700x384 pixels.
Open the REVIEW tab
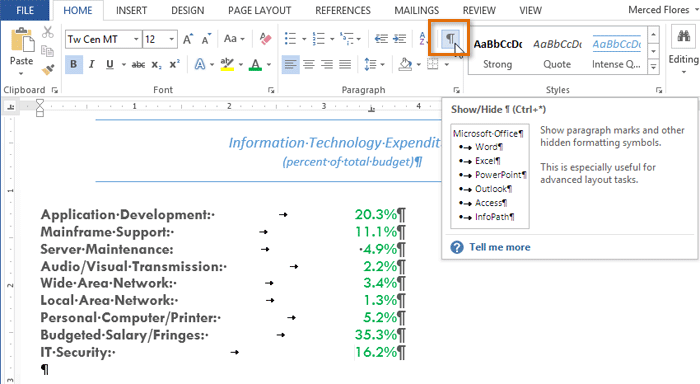click(479, 10)
